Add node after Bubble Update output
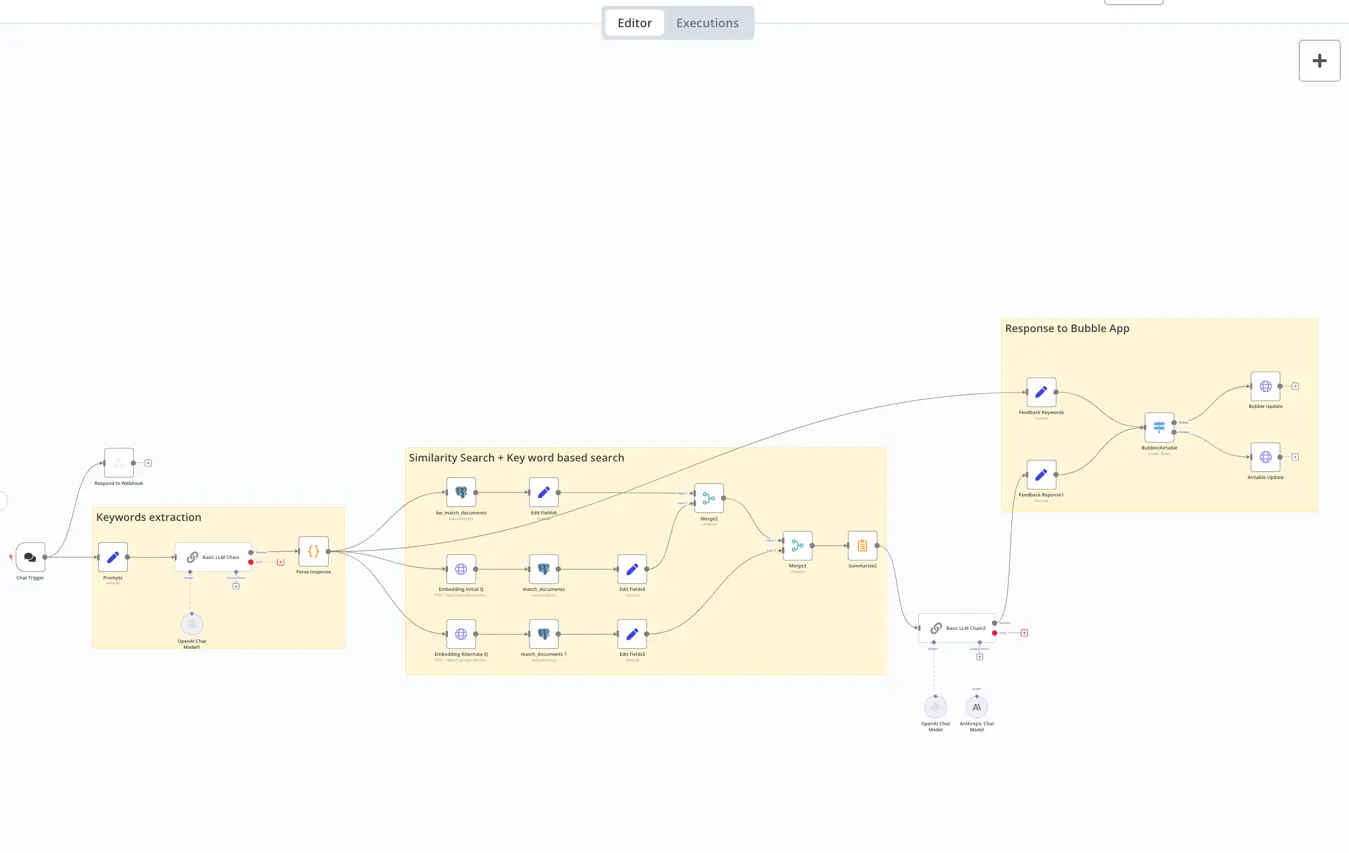Viewport: 1349px width, 853px height. pos(1295,386)
